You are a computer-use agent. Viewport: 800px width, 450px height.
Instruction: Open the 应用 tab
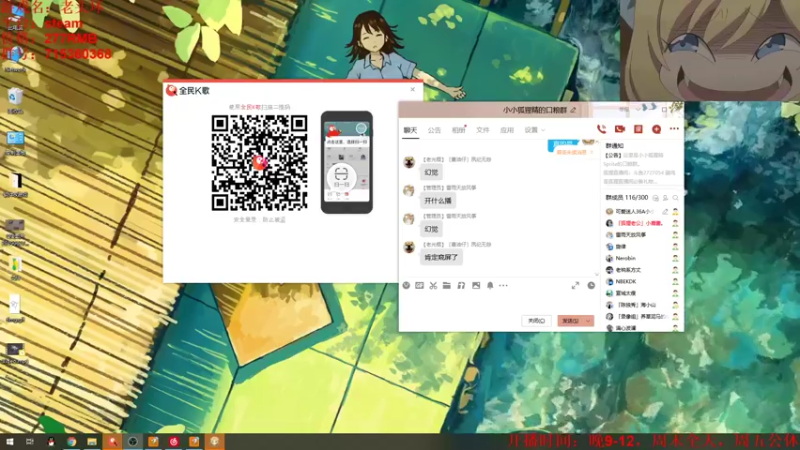pos(507,131)
